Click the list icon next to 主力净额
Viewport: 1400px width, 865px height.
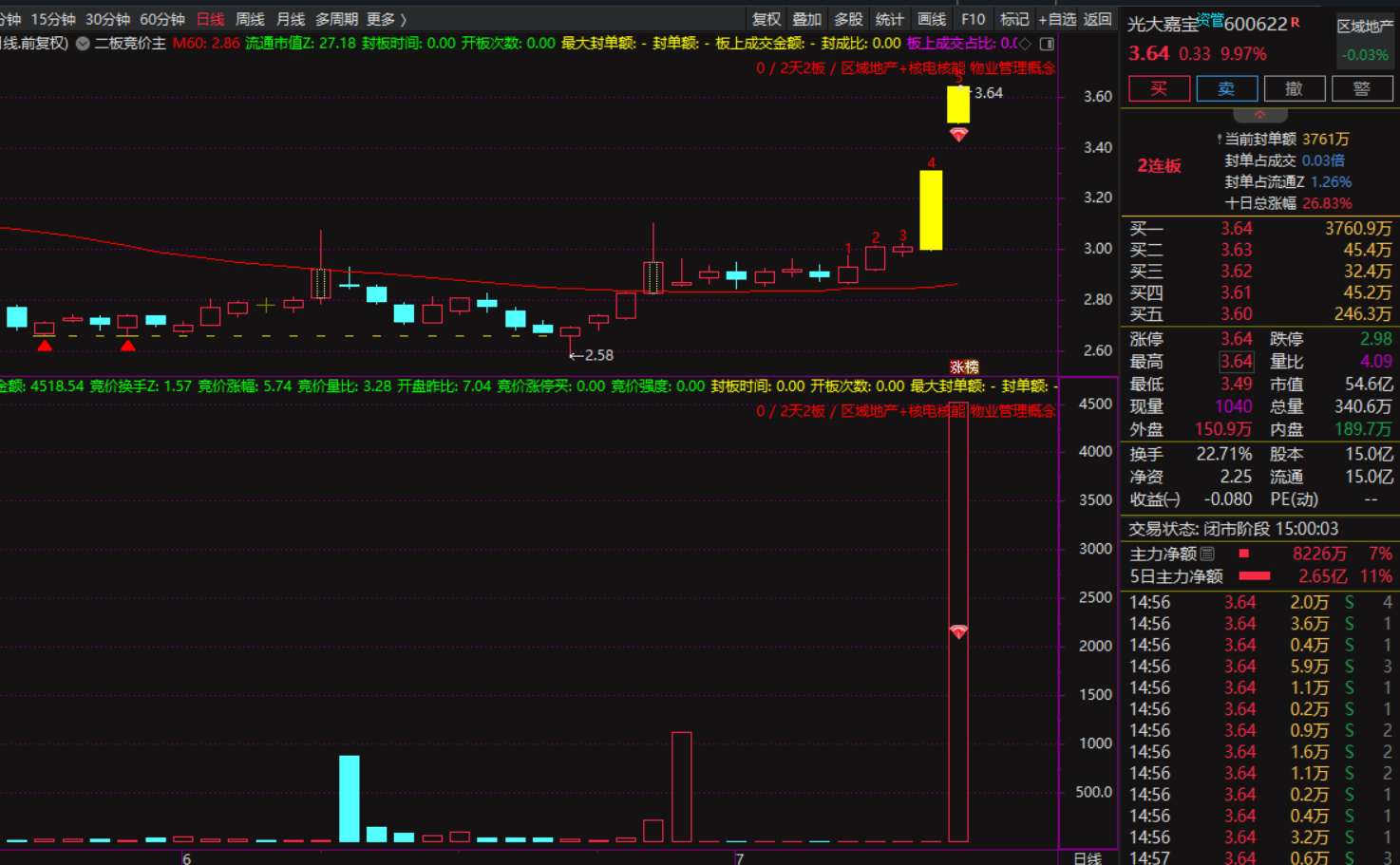1207,554
